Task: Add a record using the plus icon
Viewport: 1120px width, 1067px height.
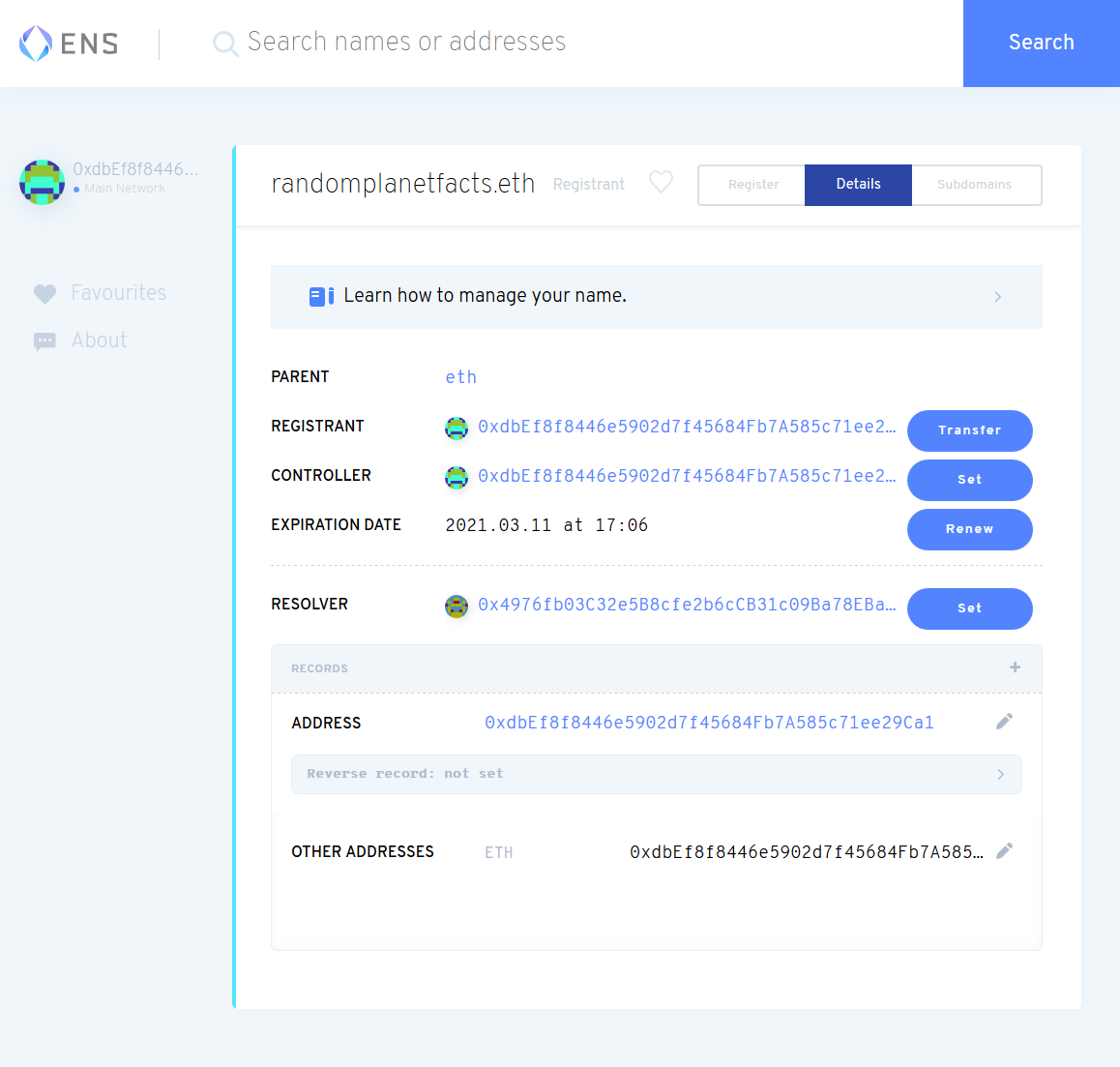Action: (1015, 667)
